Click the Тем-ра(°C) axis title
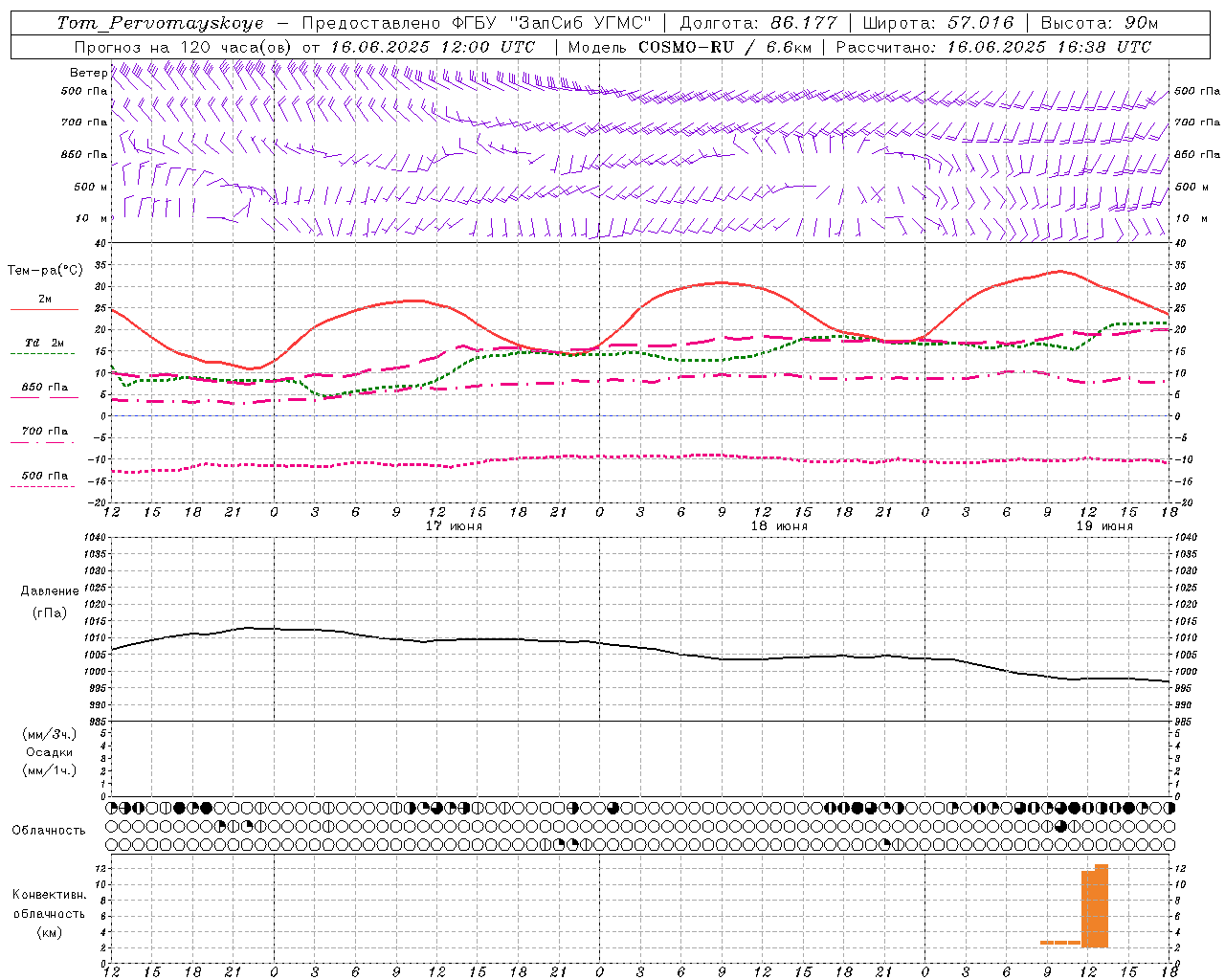1225x980 pixels. click(45, 271)
